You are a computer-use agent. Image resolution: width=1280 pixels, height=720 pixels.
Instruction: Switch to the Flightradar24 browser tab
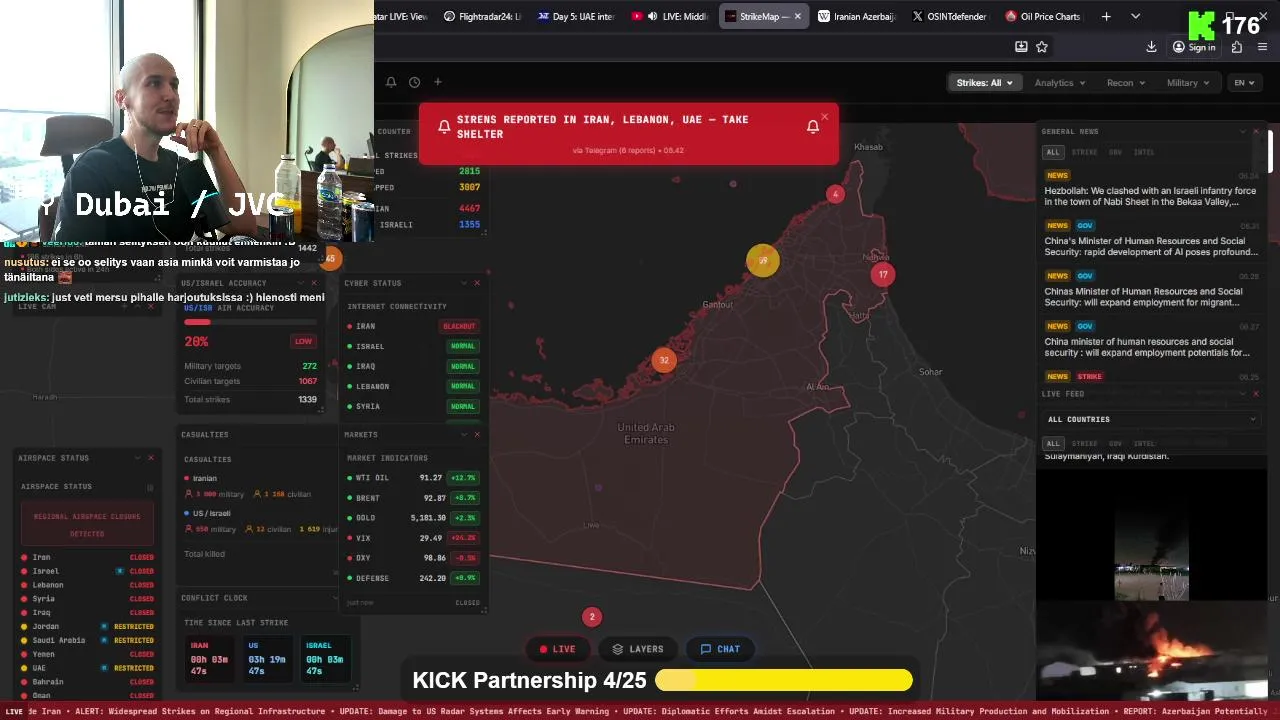(x=482, y=16)
